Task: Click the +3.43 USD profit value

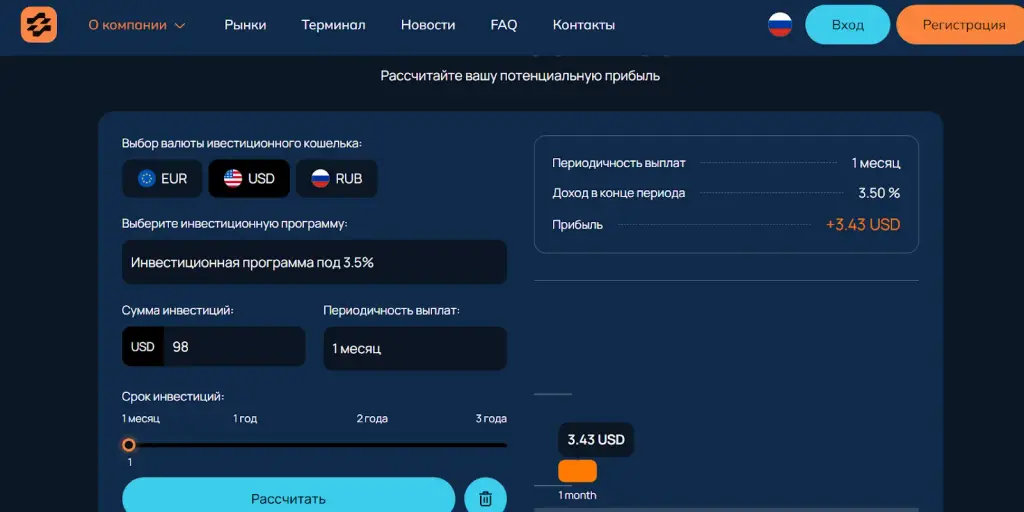Action: [863, 225]
